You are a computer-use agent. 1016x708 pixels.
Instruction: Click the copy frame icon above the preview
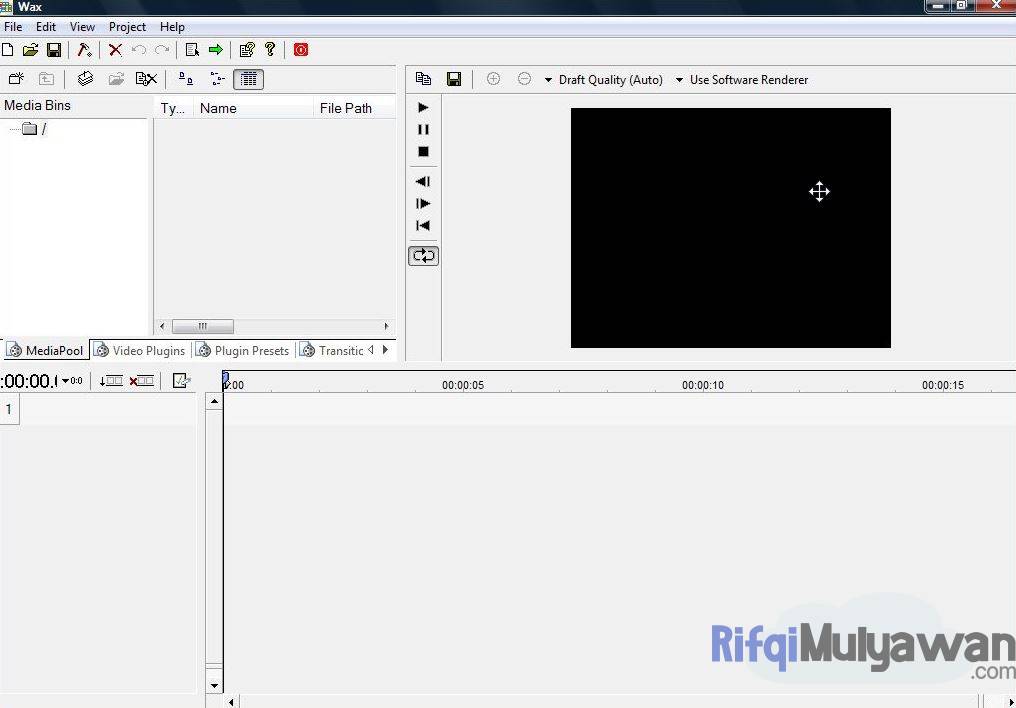[423, 78]
